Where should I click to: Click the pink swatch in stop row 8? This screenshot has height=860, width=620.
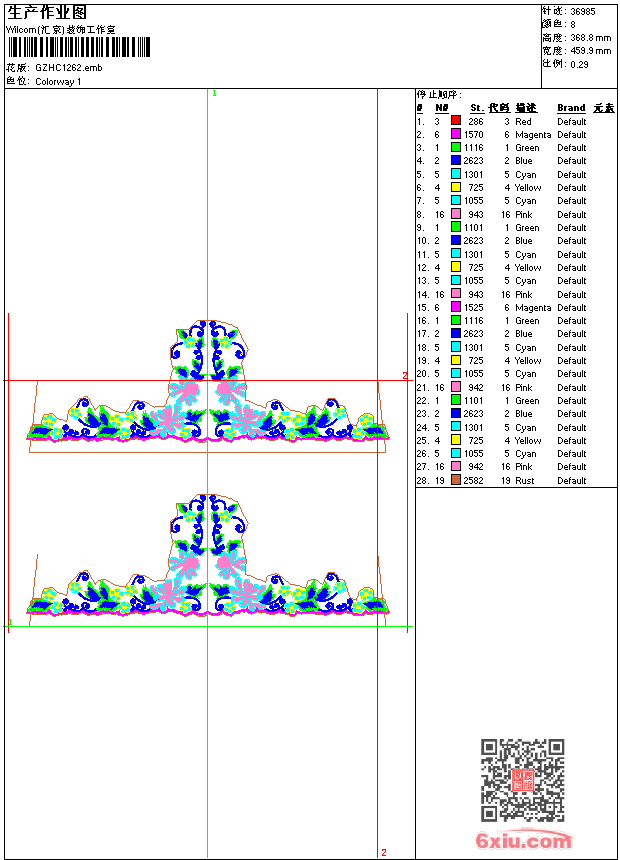pos(455,214)
